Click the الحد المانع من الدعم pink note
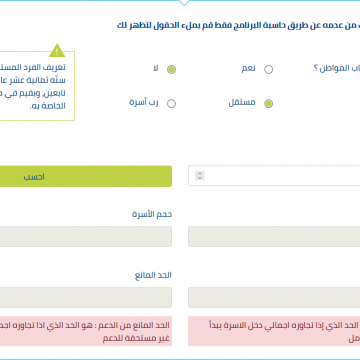This screenshot has height=360, width=360. 86,331
